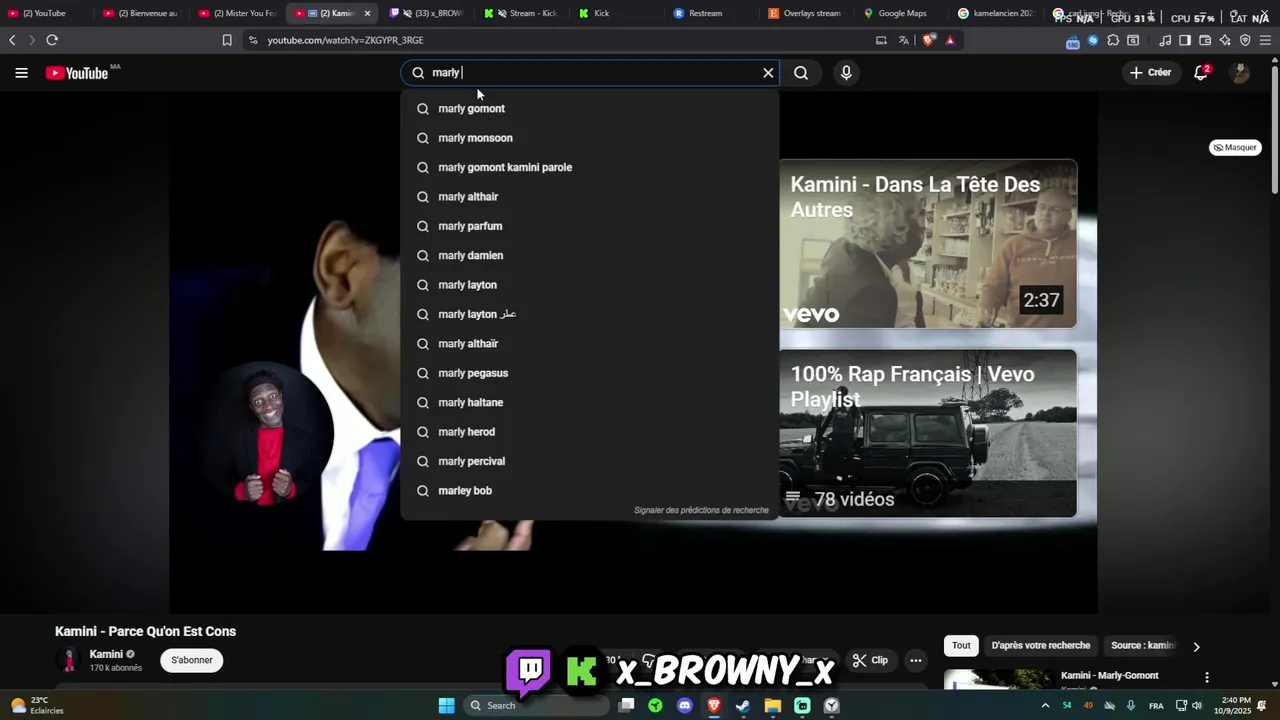Open the Brave Rewards triangle icon
1280x720 pixels.
(950, 40)
